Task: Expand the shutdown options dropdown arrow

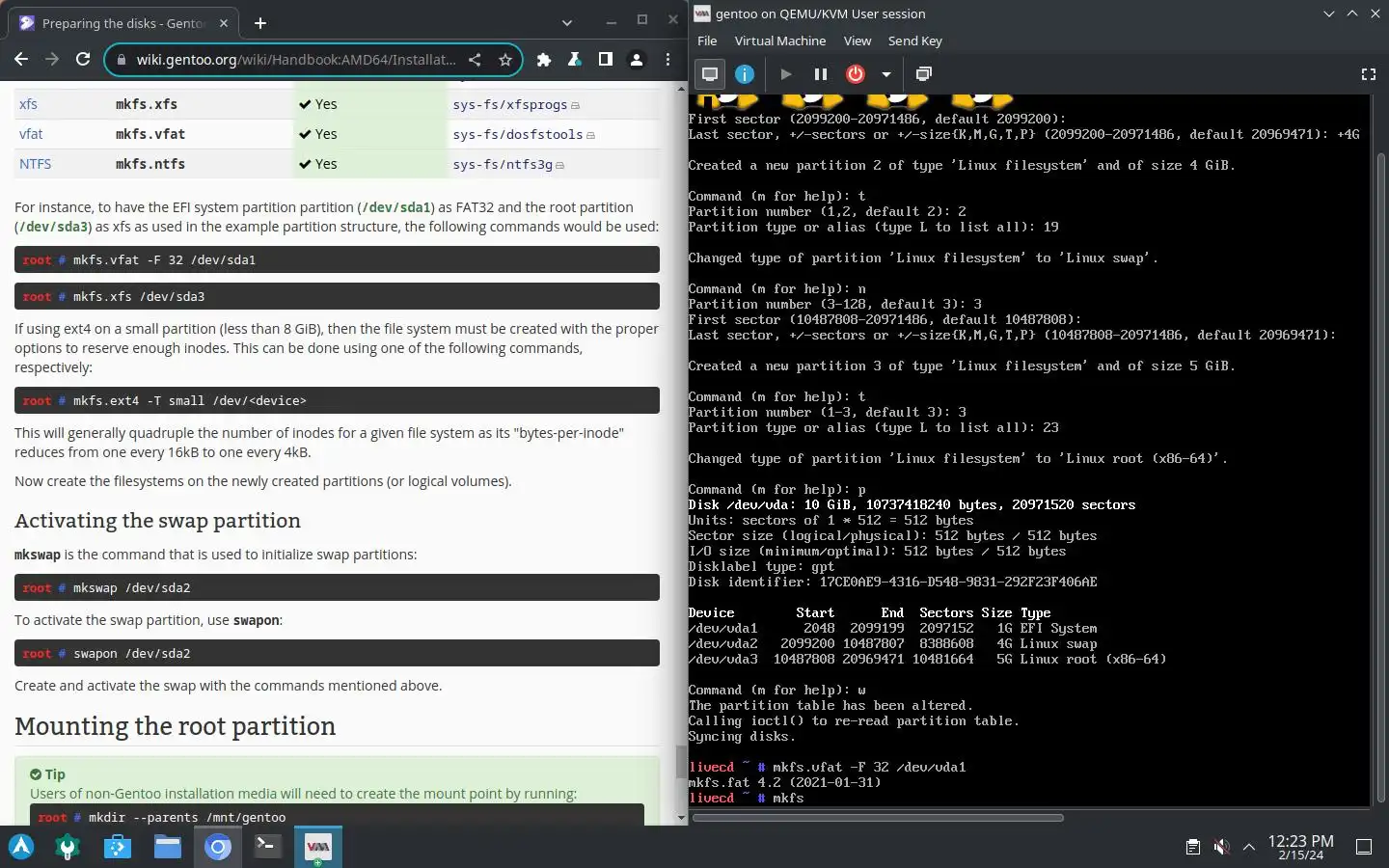Action: [885, 74]
